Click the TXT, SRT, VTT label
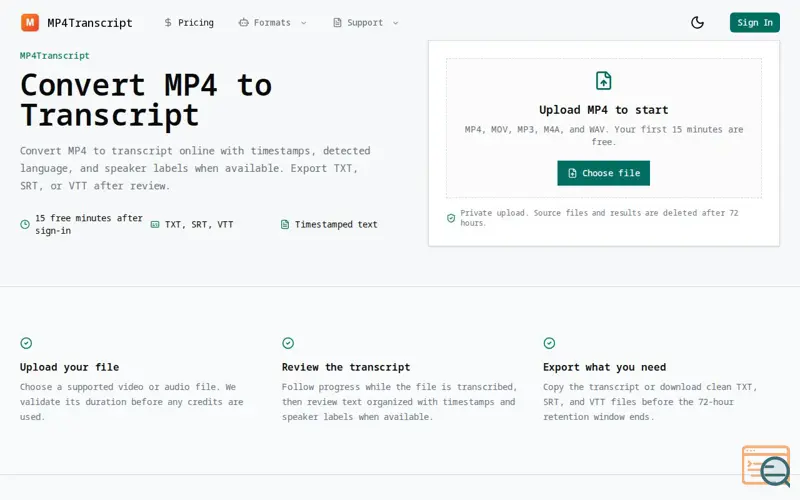The height and width of the screenshot is (500, 800). coord(199,224)
